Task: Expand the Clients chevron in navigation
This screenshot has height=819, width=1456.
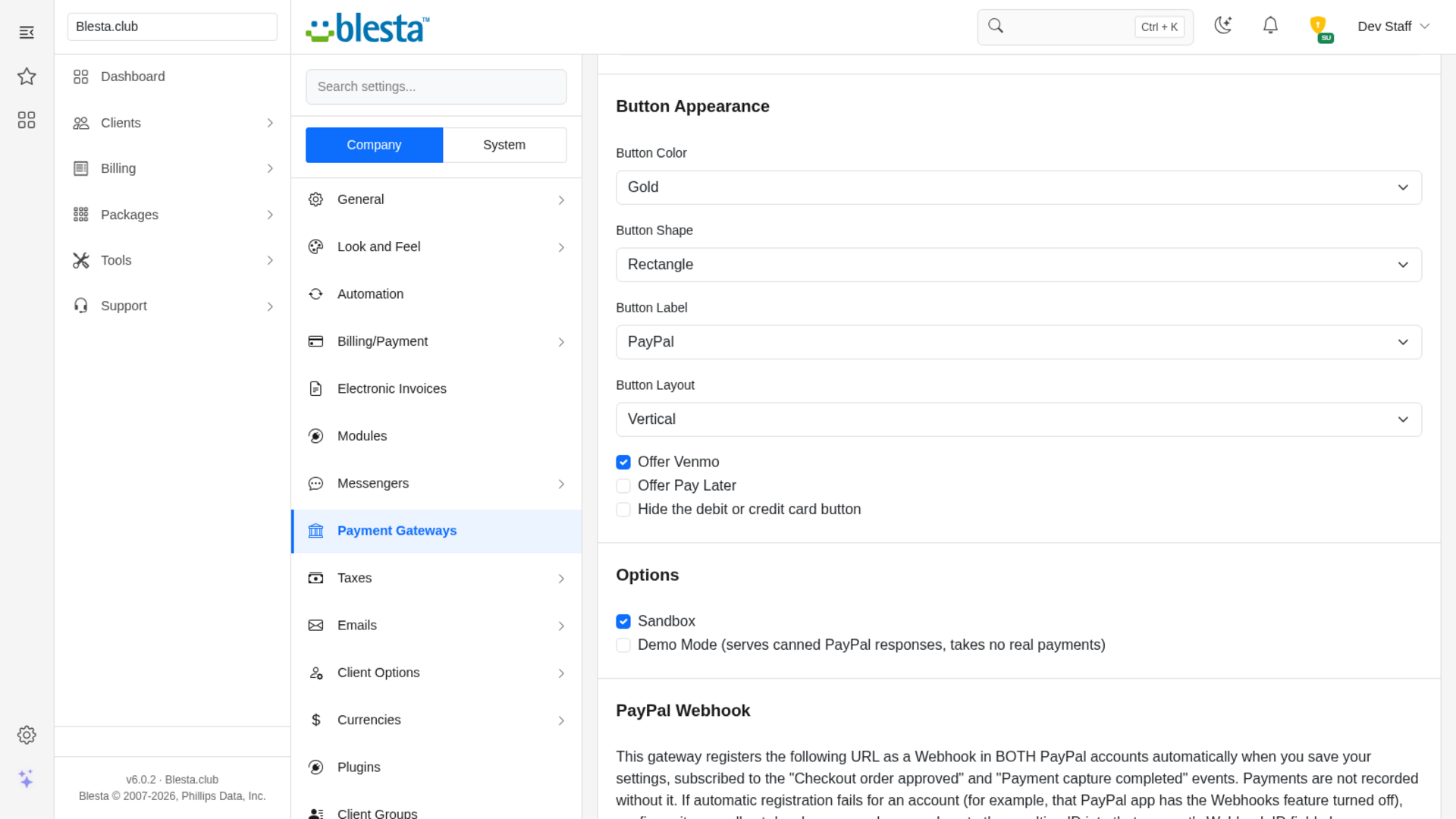Action: [270, 123]
